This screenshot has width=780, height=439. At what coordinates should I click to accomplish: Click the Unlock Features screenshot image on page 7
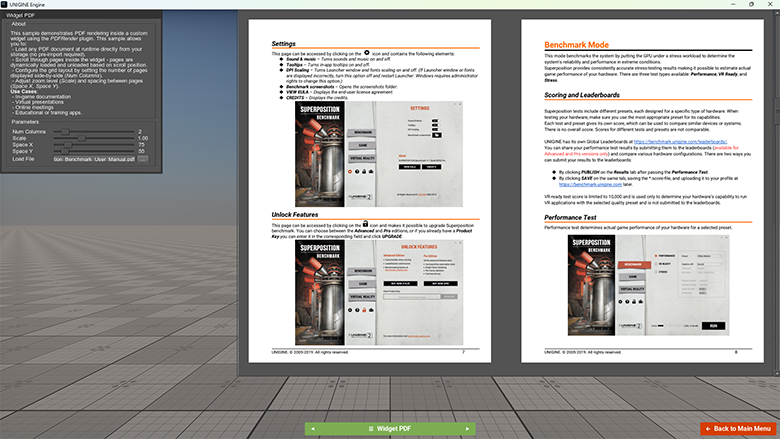tap(379, 292)
